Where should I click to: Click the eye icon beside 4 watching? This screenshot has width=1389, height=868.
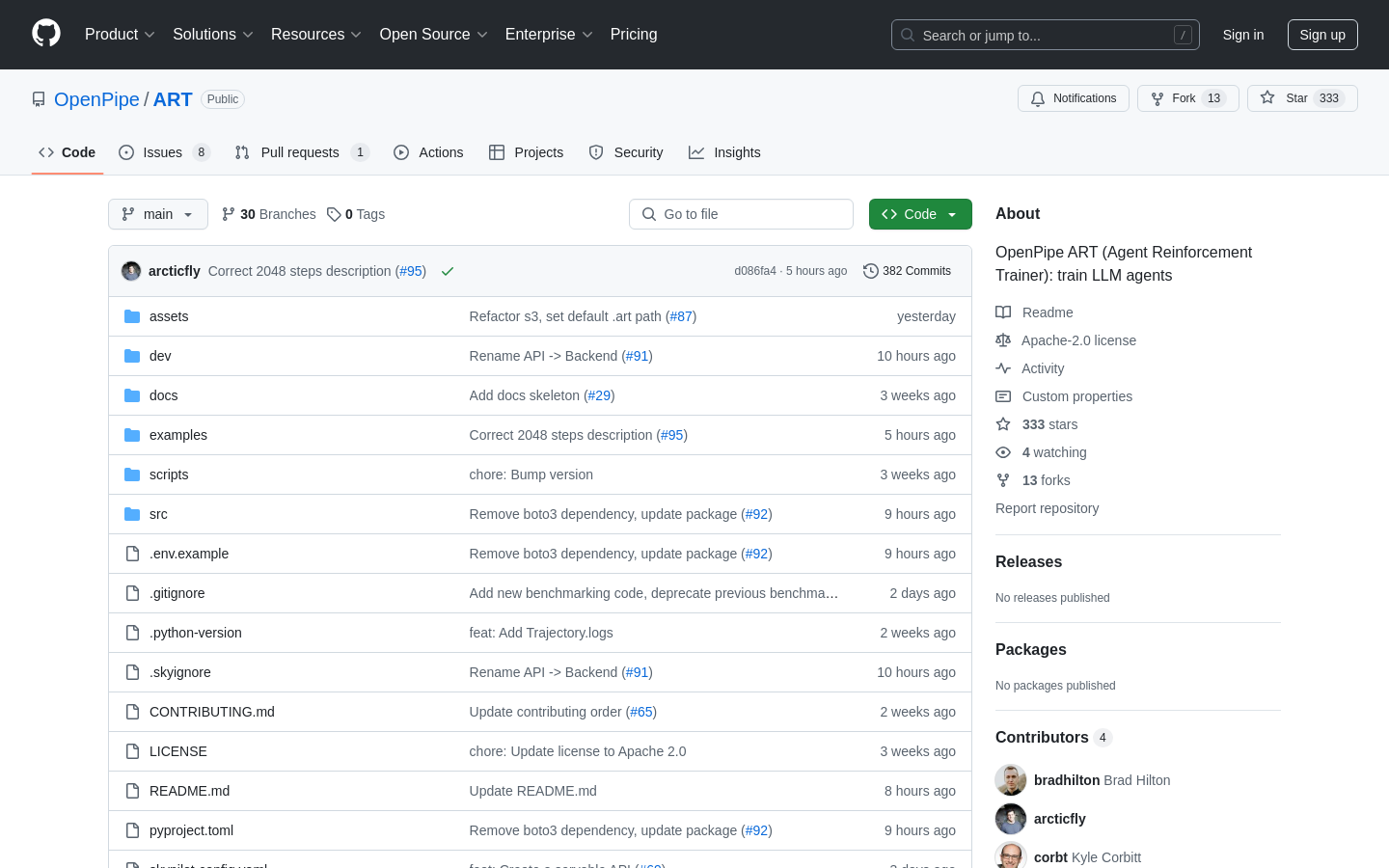1003,452
